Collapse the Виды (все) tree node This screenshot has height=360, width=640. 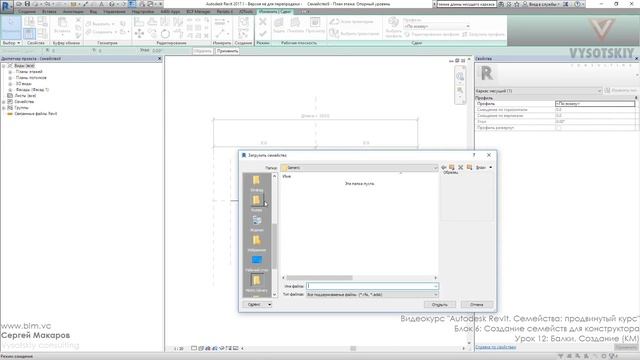pyautogui.click(x=4, y=66)
